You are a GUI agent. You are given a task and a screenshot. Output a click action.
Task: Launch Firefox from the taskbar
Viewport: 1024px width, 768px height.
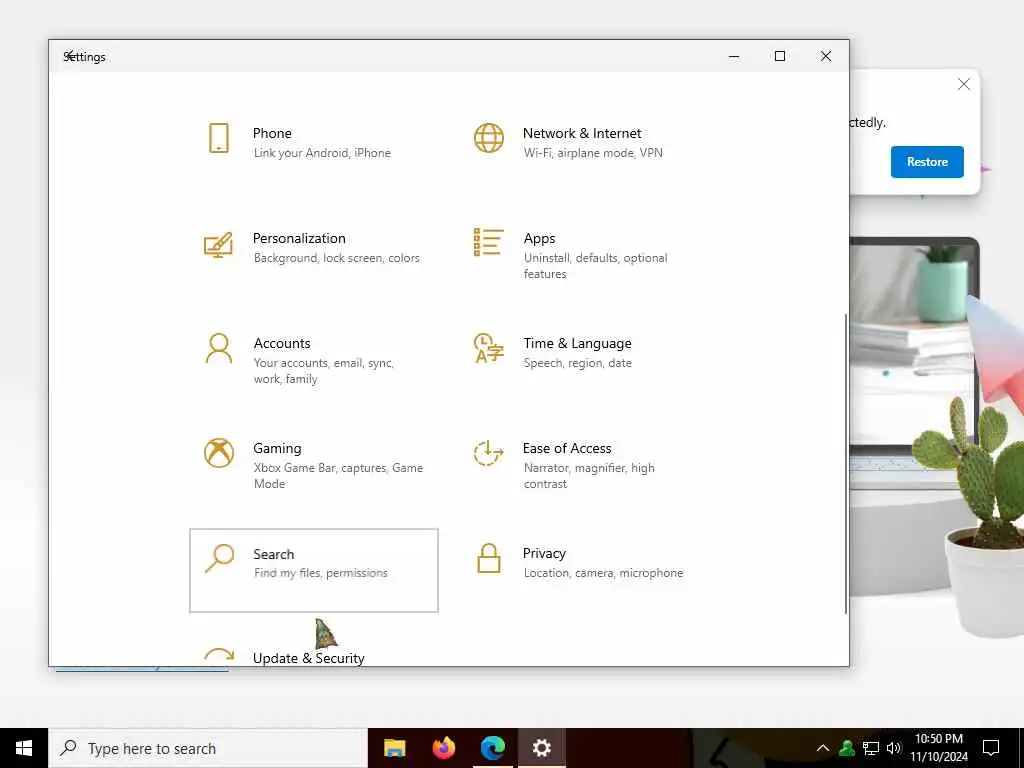pyautogui.click(x=444, y=748)
